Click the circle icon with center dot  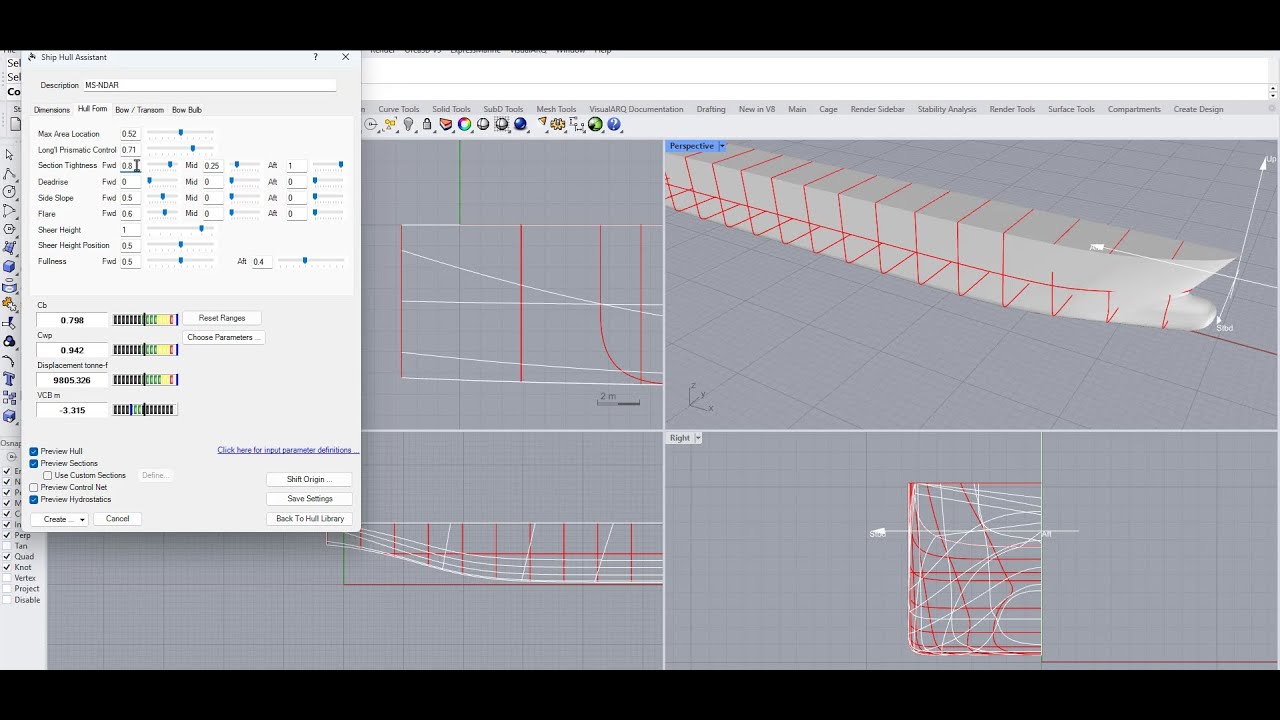371,125
